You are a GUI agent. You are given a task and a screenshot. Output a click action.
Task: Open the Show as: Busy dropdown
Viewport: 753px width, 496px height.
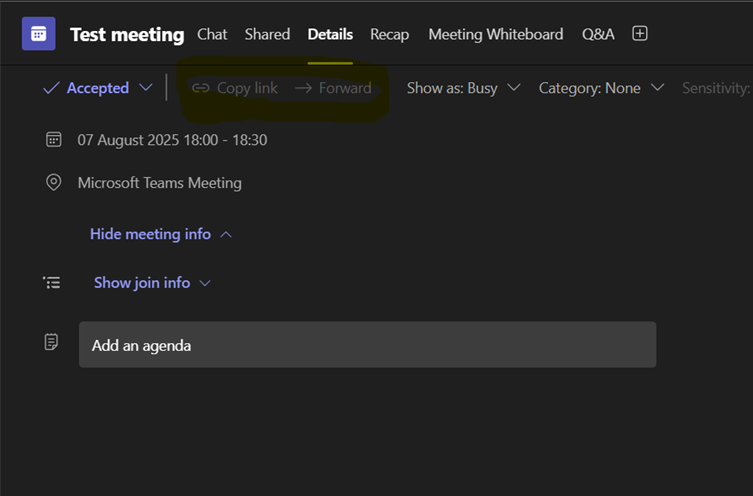(463, 88)
